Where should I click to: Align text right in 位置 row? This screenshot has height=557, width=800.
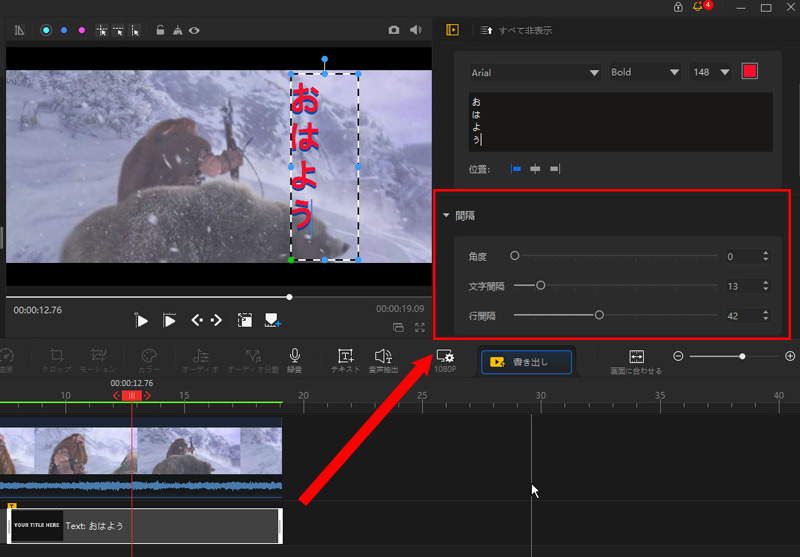(555, 169)
